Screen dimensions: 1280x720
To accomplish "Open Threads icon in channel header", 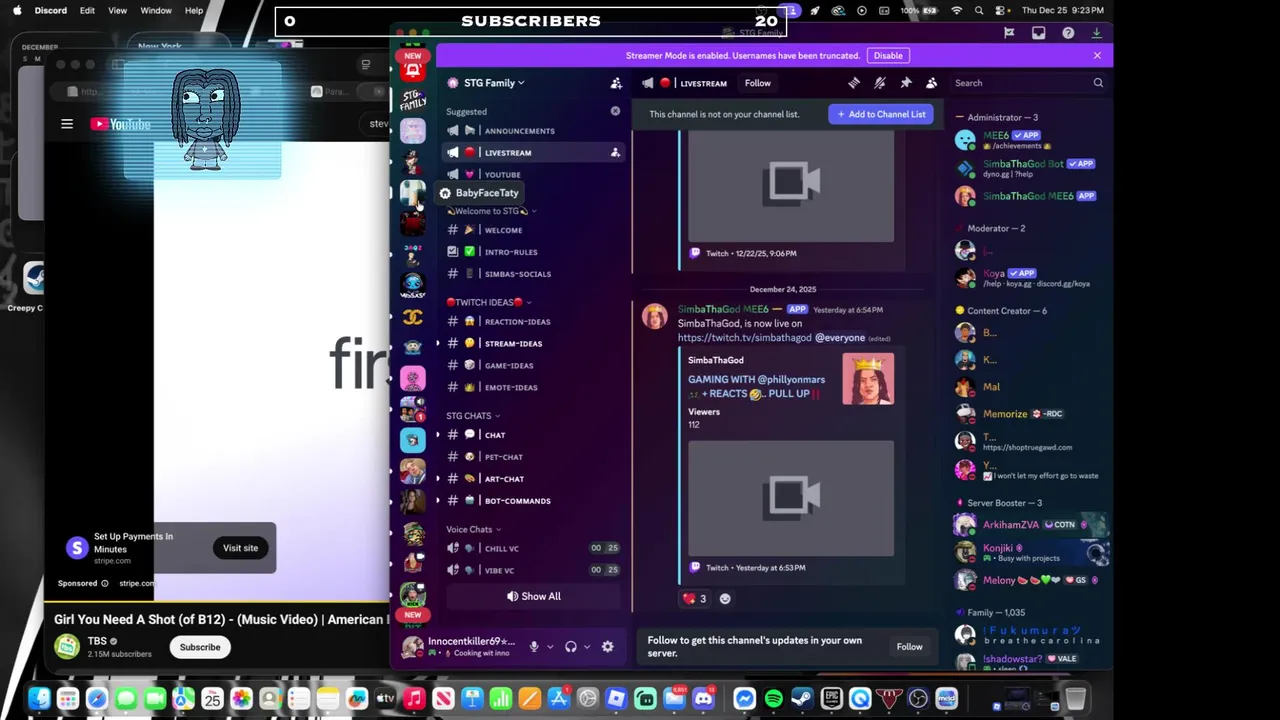I will point(854,83).
